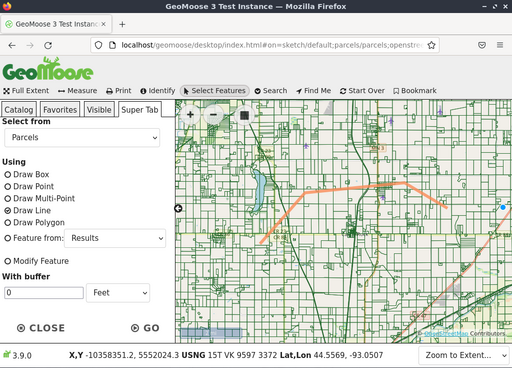This screenshot has height=368, width=512.
Task: Create a Bookmark
Action: click(415, 91)
